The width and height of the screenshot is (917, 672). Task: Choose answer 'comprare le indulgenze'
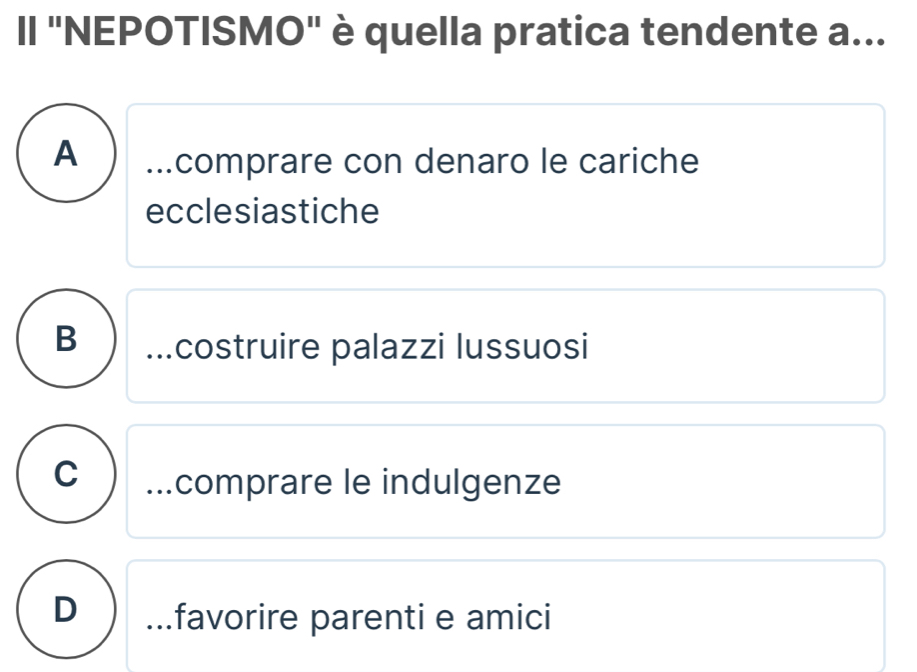pos(505,481)
